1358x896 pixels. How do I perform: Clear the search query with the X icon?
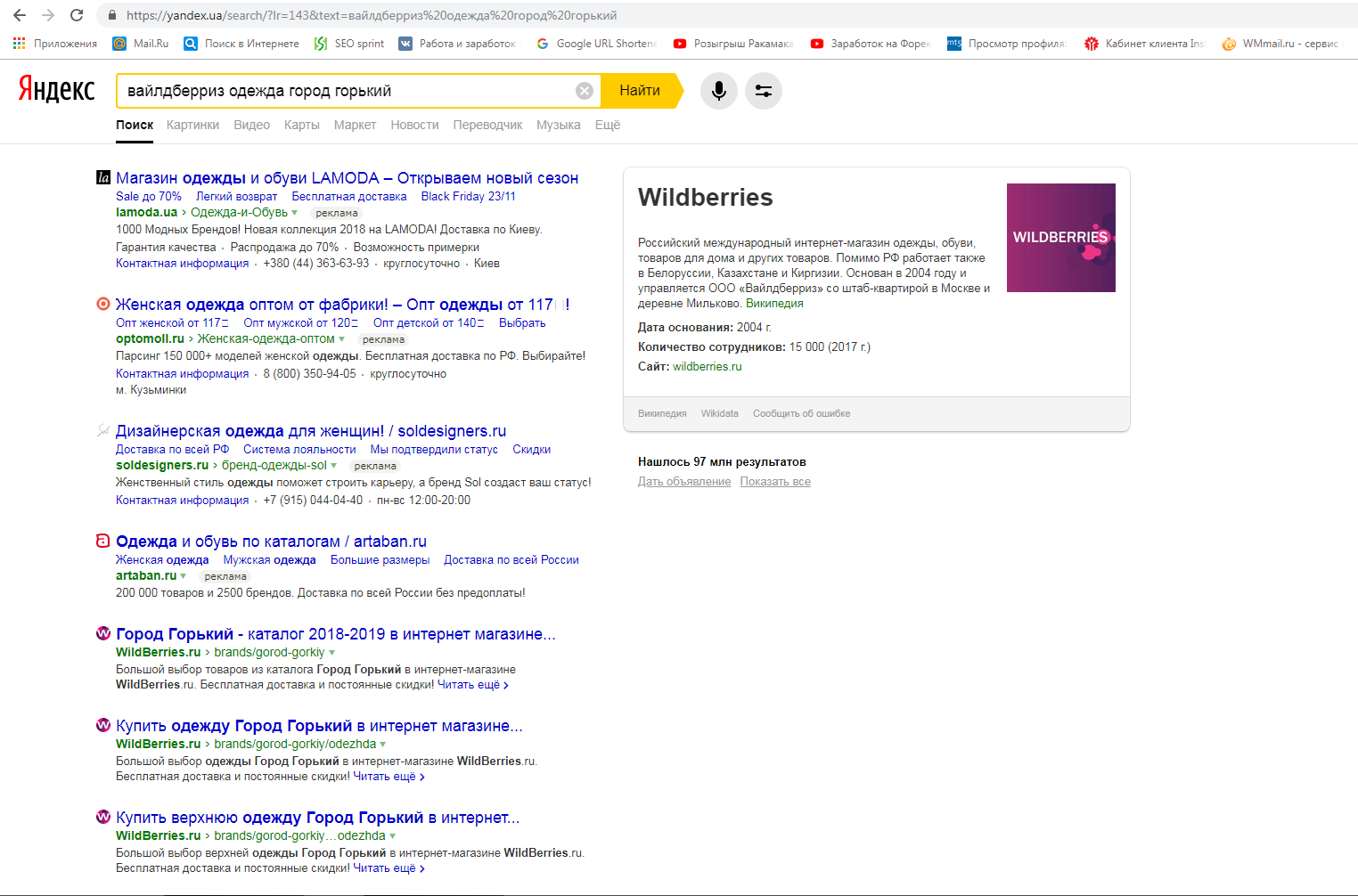[x=585, y=91]
